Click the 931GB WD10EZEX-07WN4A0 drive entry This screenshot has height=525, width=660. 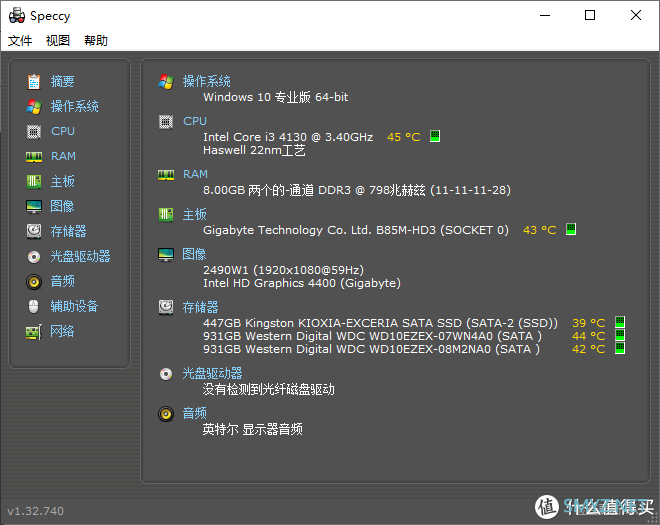pyautogui.click(x=372, y=336)
